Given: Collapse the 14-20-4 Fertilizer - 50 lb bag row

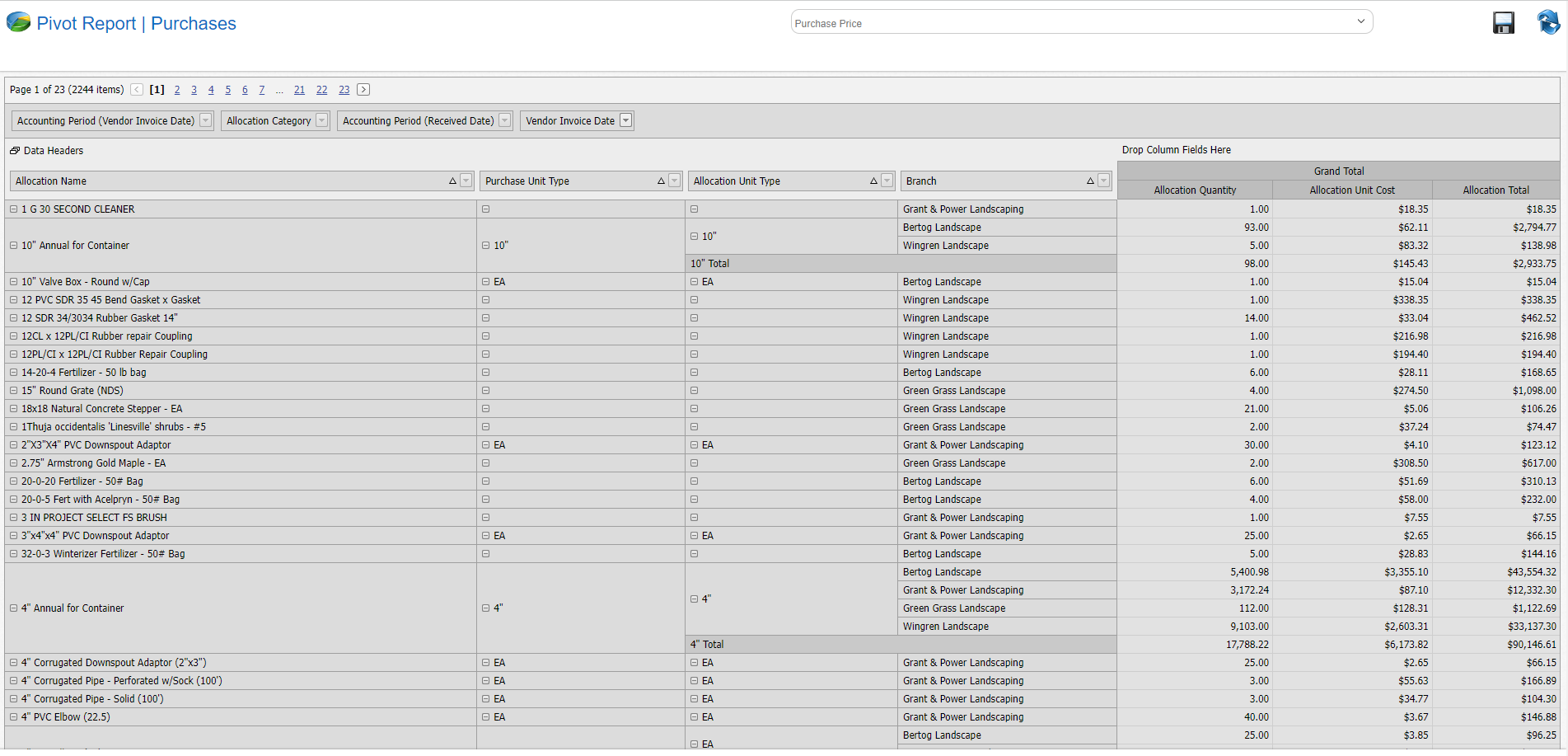Looking at the screenshot, I should tap(13, 373).
